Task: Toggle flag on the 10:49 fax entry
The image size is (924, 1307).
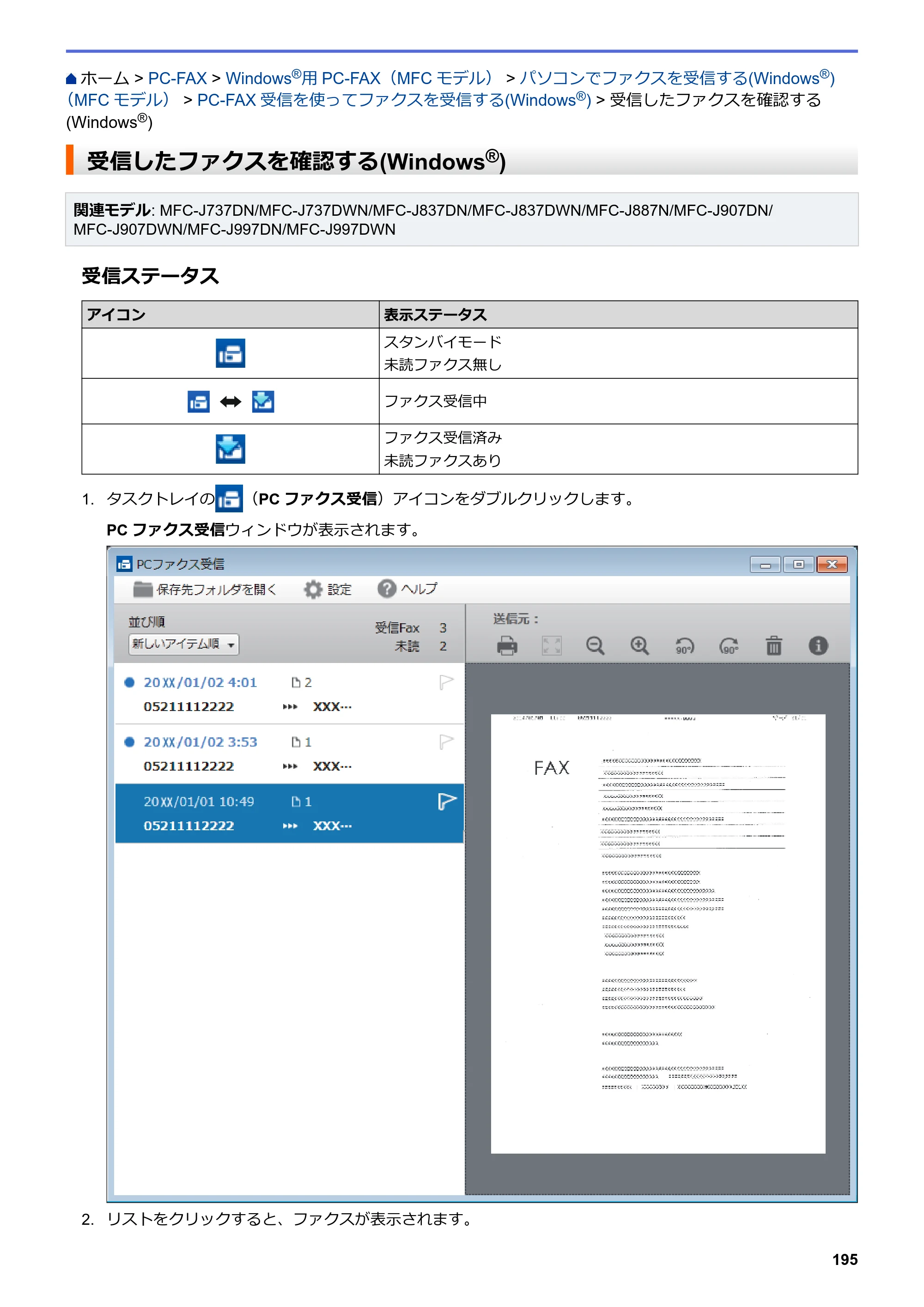Action: (446, 802)
